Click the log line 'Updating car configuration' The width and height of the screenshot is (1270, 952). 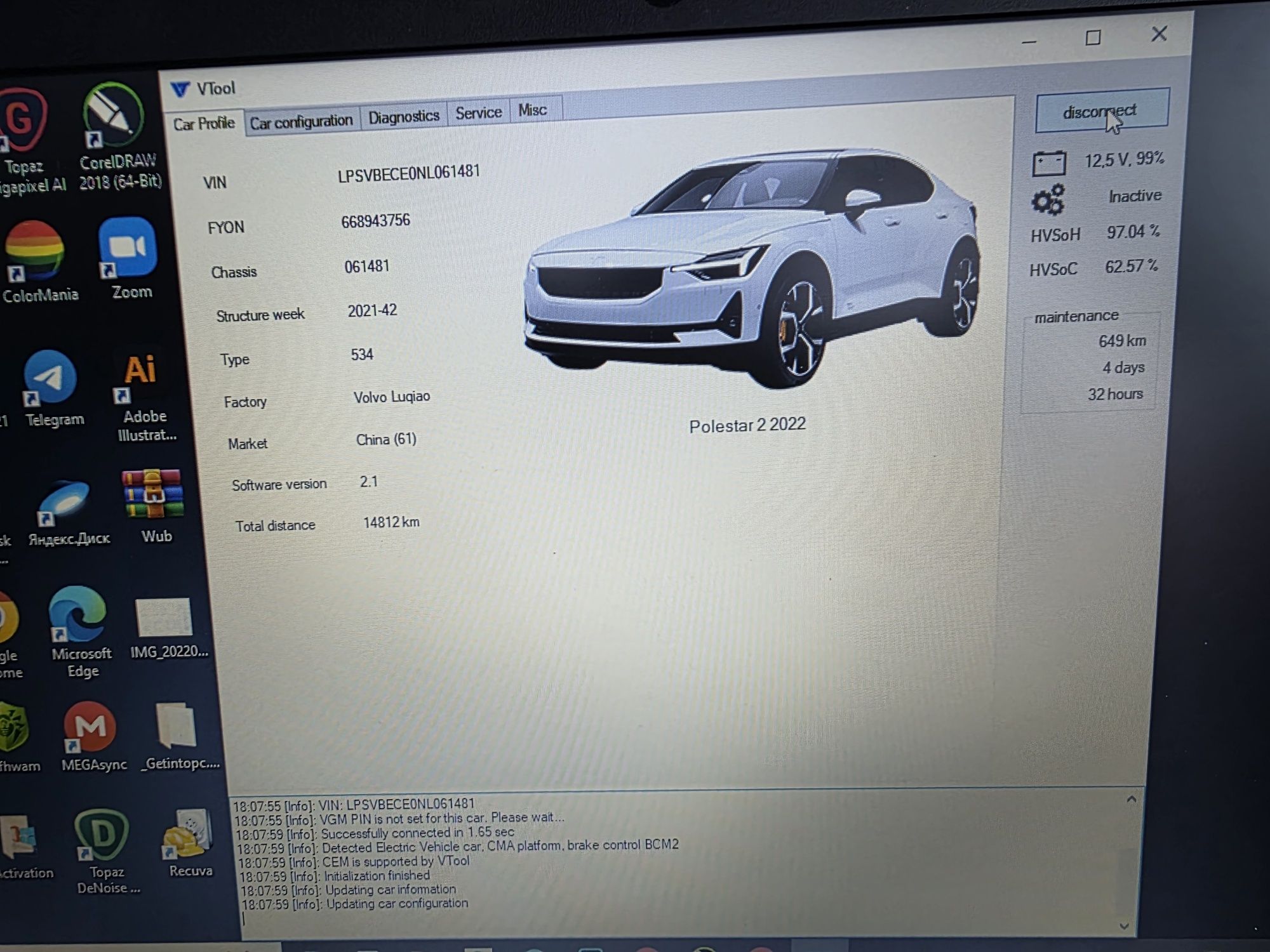pos(354,904)
